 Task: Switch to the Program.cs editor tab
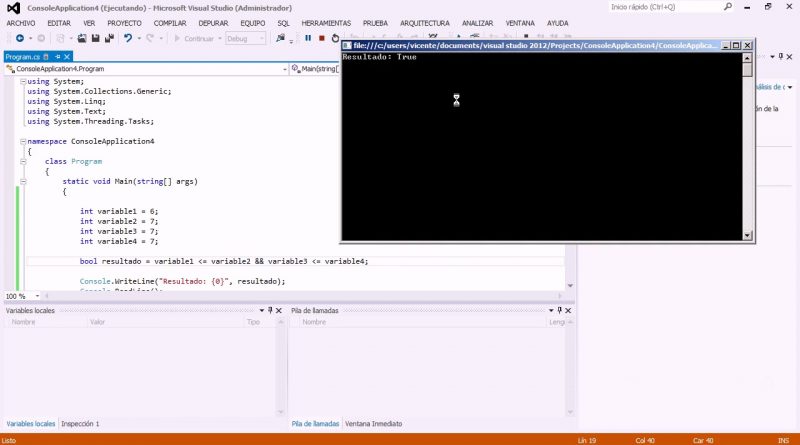[x=23, y=57]
